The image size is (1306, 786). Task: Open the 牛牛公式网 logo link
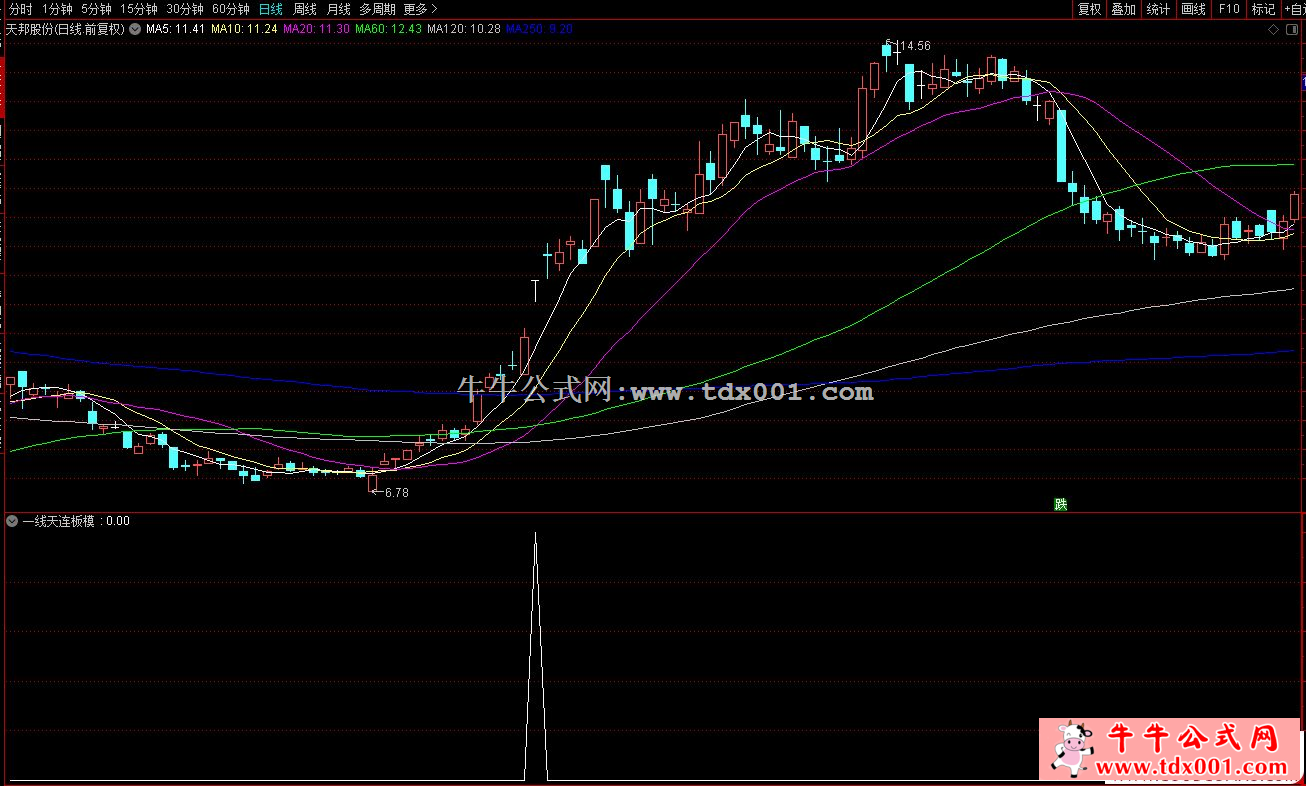point(1172,748)
